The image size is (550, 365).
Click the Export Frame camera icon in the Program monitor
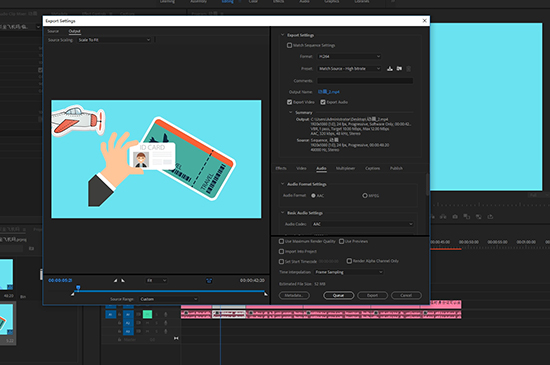(x=455, y=217)
